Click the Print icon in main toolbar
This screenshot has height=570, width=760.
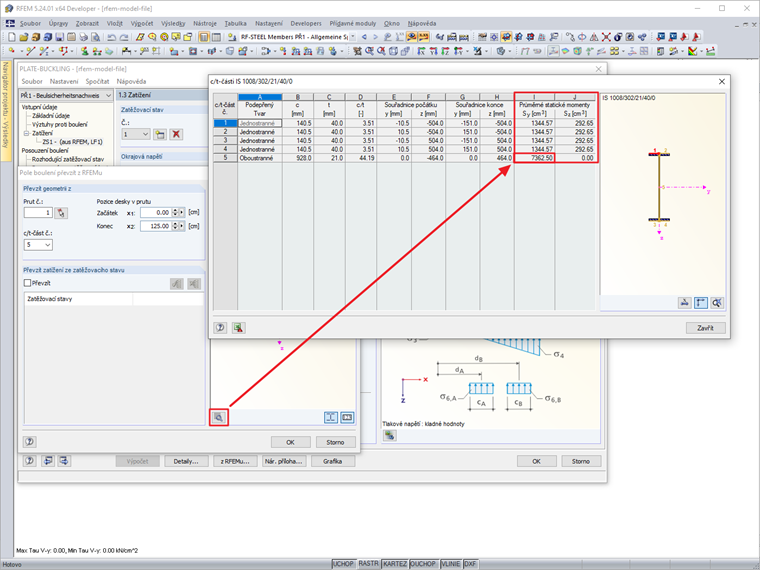tap(83, 37)
